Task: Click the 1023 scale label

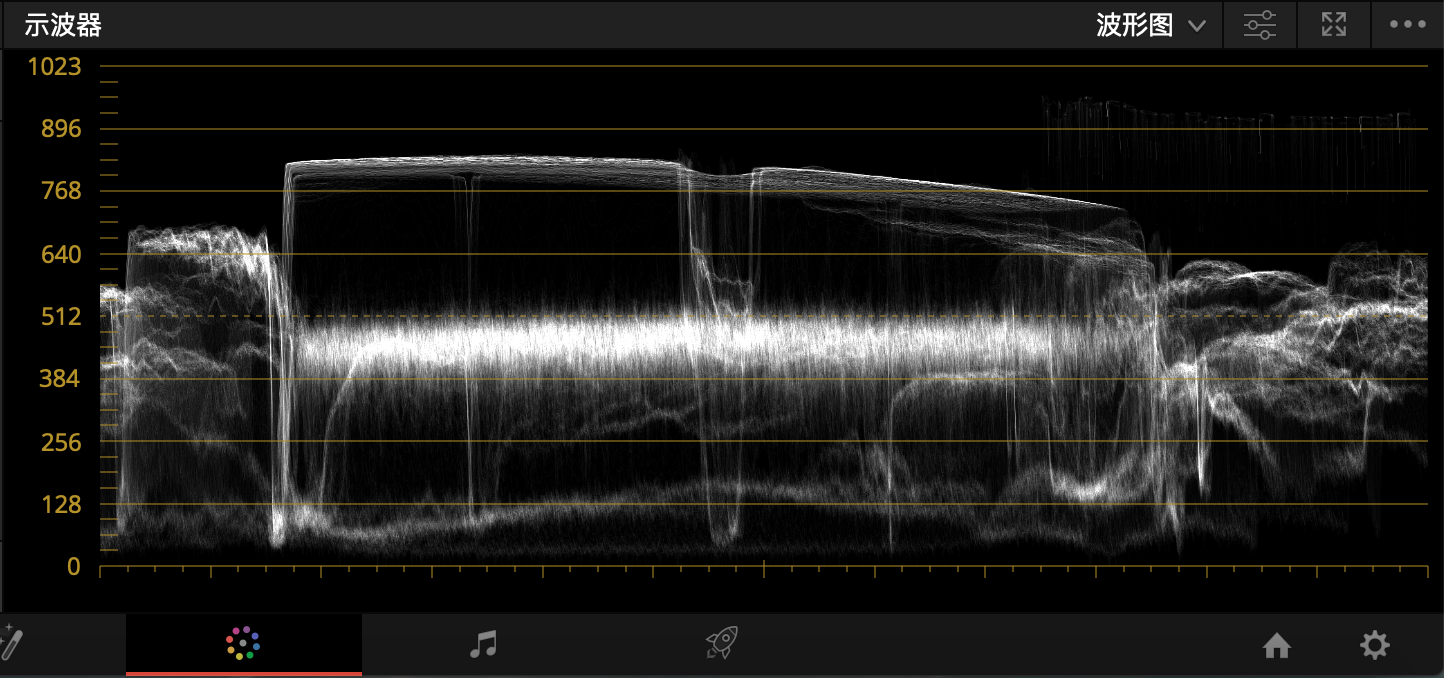Action: tap(55, 67)
